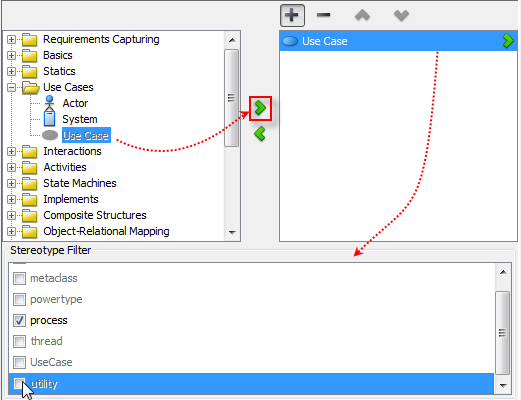The height and width of the screenshot is (400, 521).
Task: Click the plus add button
Action: point(292,15)
